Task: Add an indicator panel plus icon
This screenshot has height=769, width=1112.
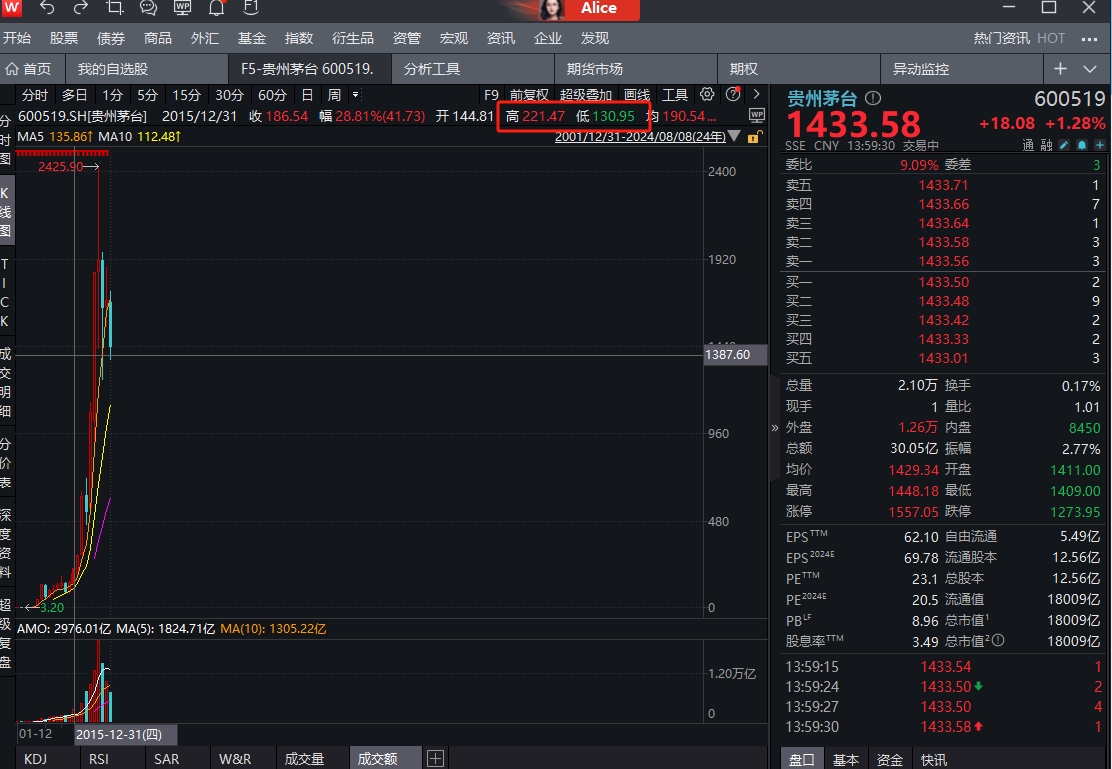Action: click(435, 758)
